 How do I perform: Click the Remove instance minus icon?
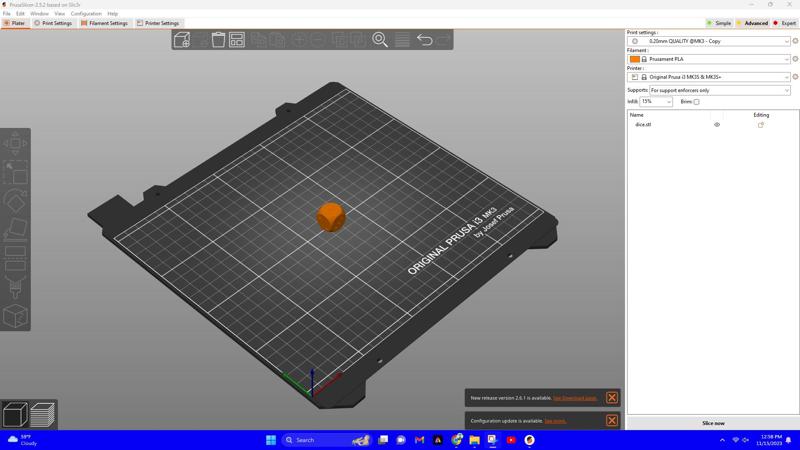tap(318, 40)
